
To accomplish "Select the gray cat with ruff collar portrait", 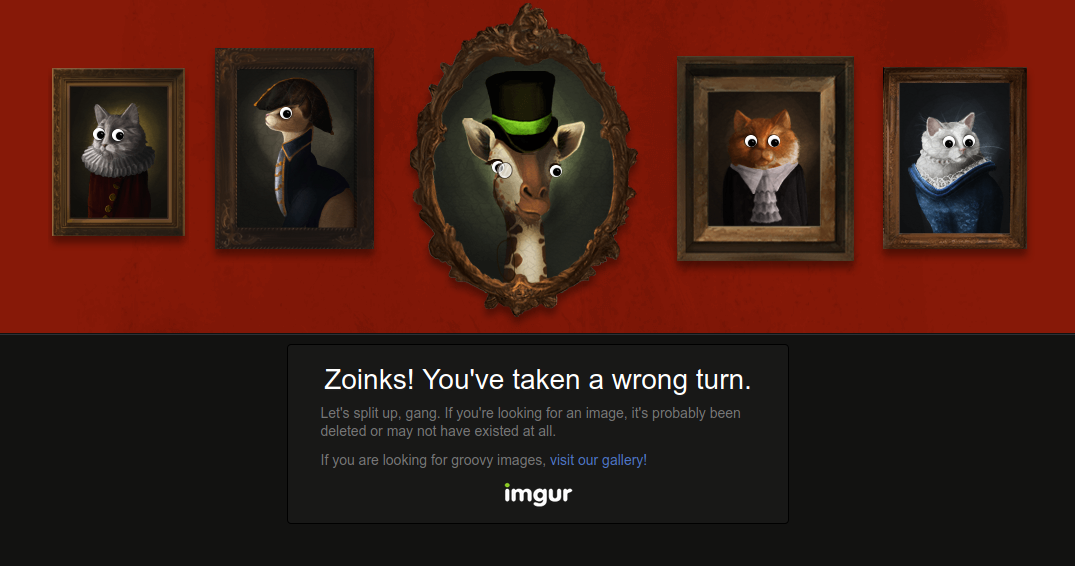I will [x=119, y=152].
